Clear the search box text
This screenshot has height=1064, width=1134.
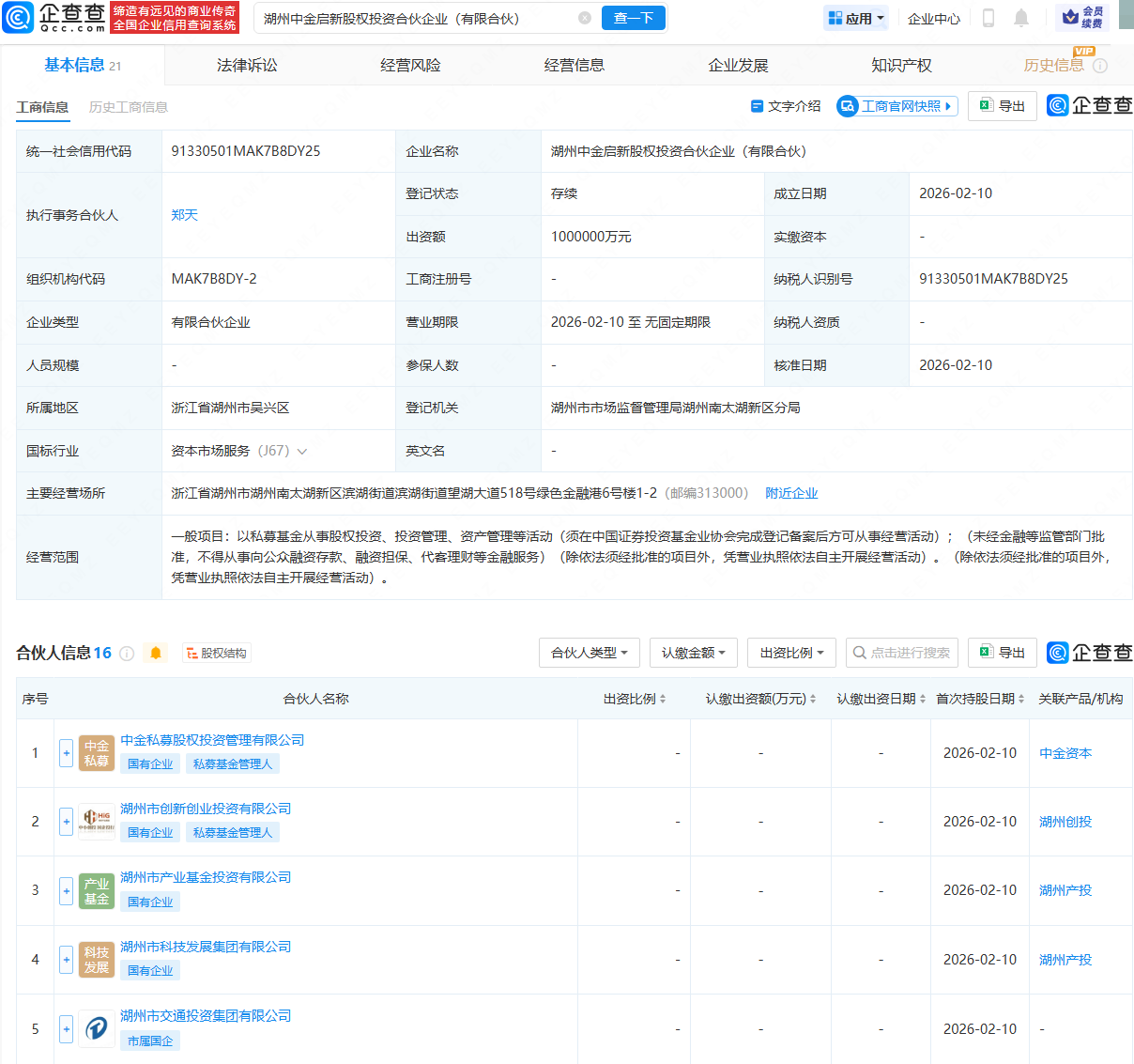[585, 18]
